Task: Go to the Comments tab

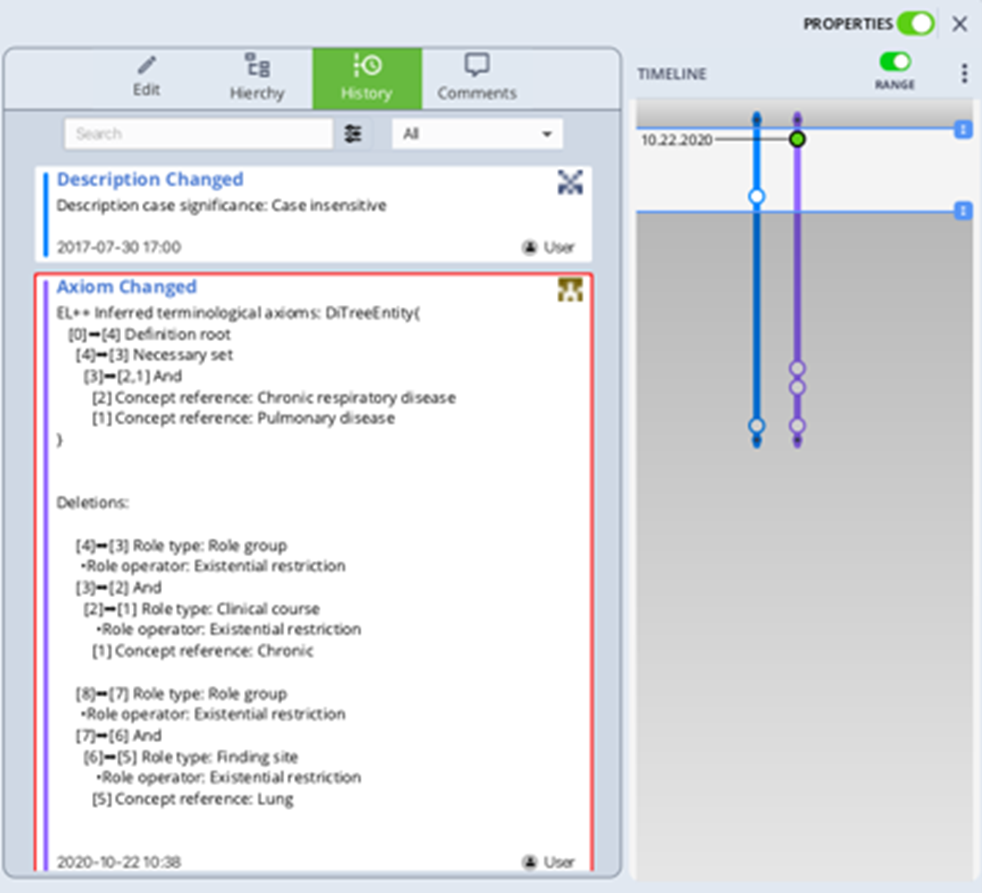Action: [477, 78]
